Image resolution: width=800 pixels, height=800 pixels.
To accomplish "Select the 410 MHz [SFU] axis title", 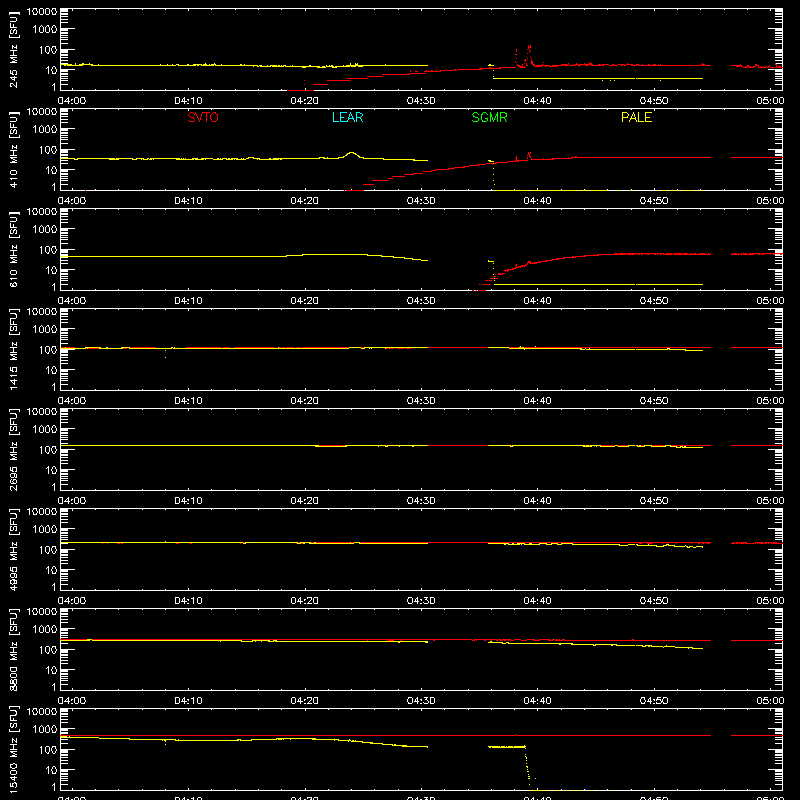I will click(13, 149).
